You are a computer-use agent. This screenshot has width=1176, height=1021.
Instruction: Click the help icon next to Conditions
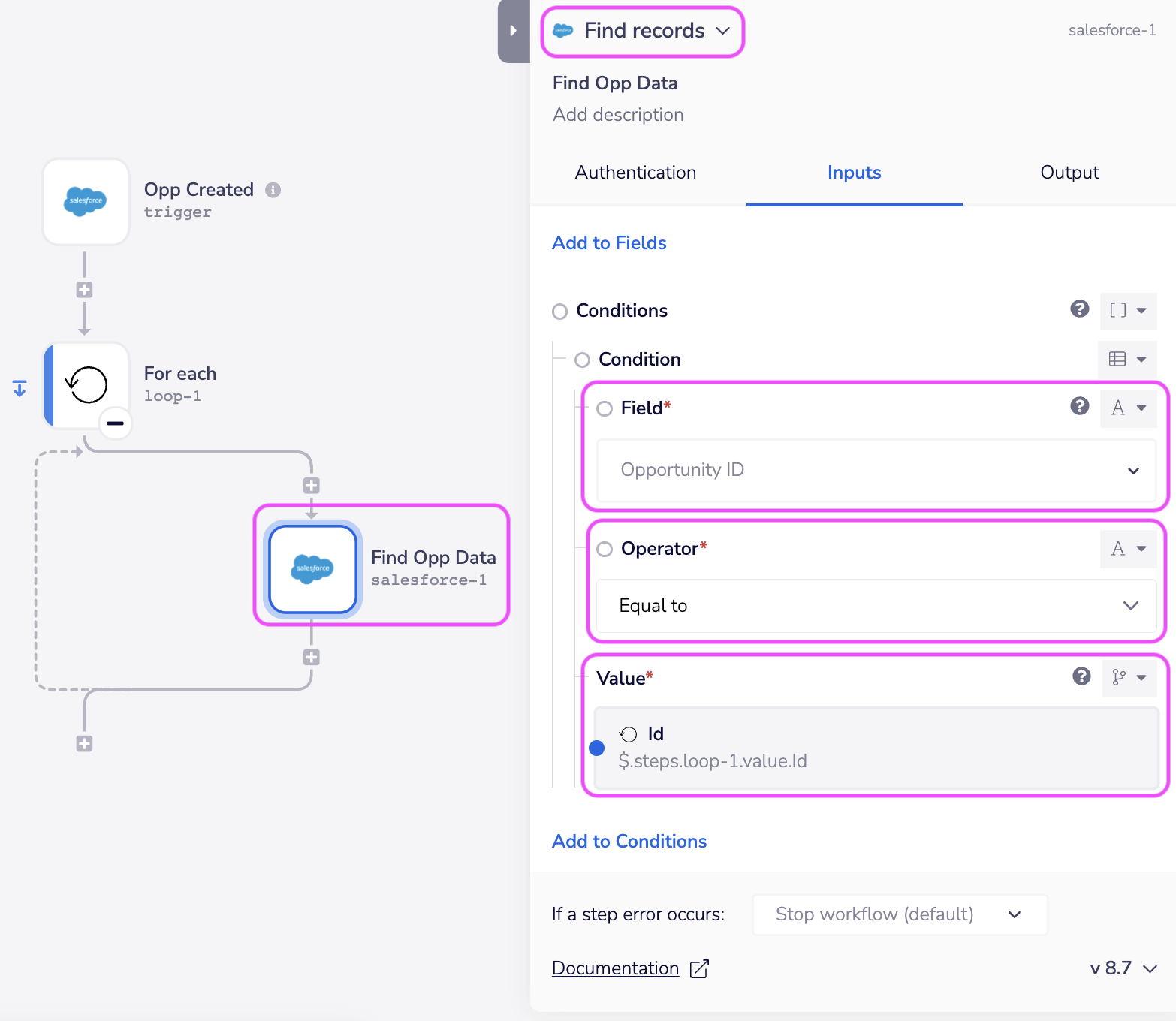[1080, 309]
